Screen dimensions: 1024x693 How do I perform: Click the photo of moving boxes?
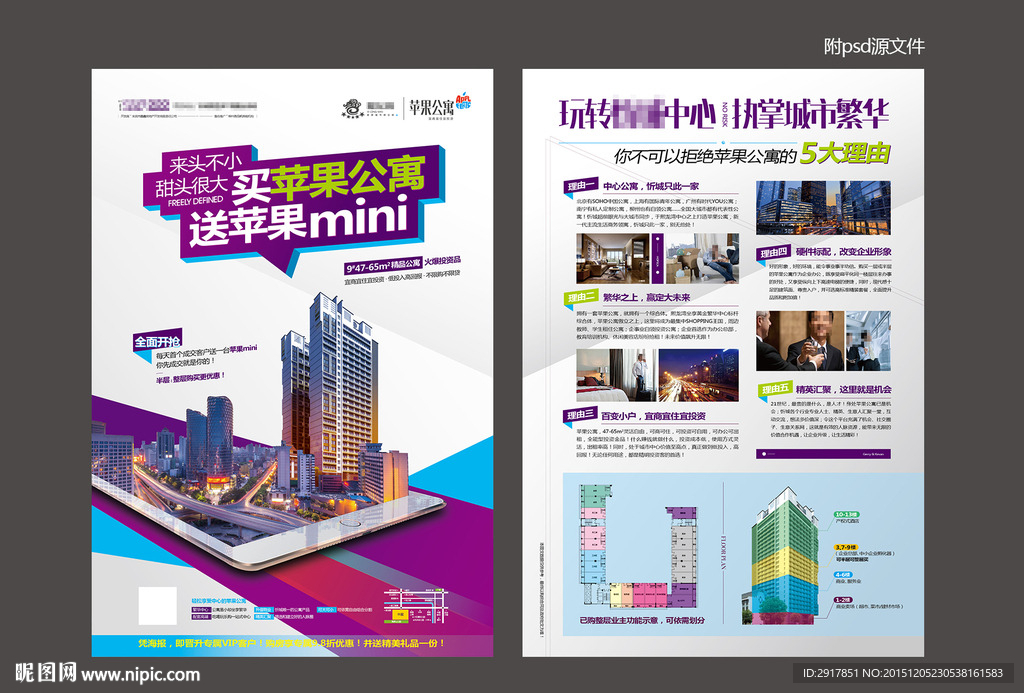click(701, 259)
